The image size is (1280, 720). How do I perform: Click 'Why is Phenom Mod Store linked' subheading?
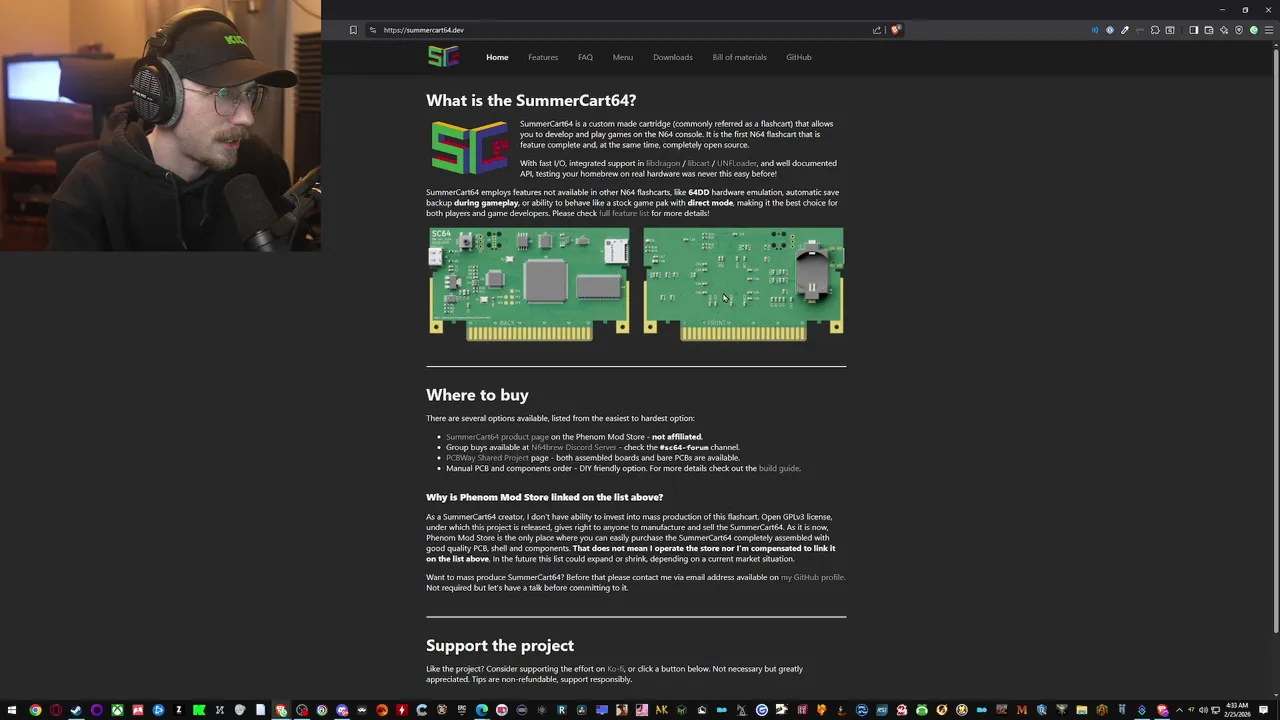(x=544, y=497)
